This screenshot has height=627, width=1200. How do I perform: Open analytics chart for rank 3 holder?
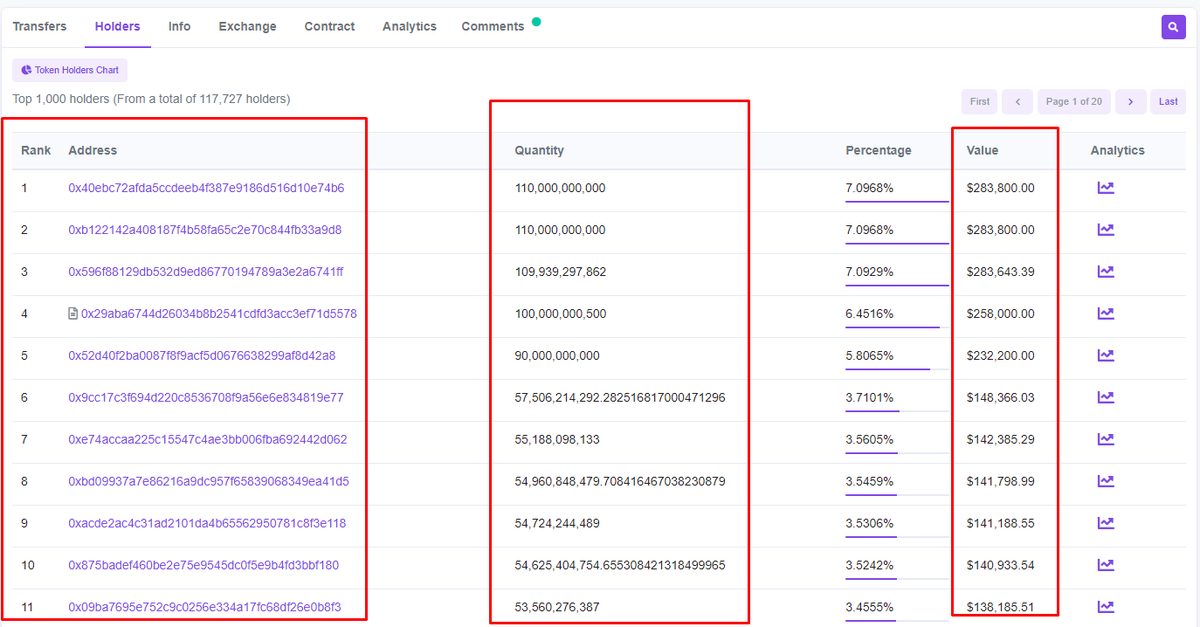pyautogui.click(x=1105, y=272)
